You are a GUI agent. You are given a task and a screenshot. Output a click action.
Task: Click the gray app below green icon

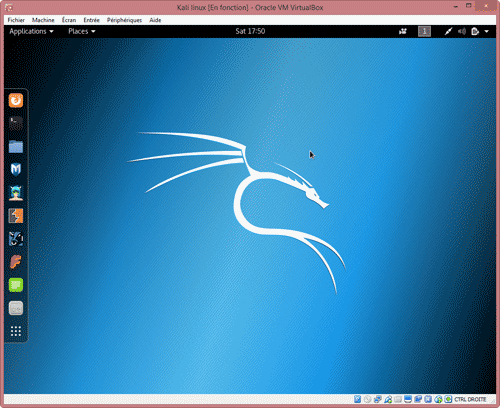[16, 308]
